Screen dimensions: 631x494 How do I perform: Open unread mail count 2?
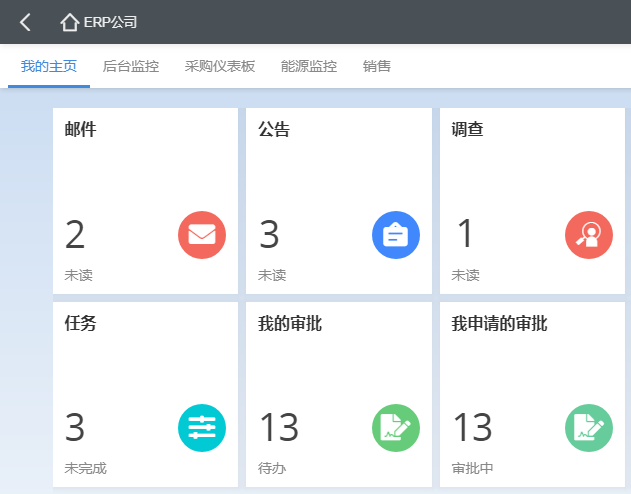[x=75, y=235]
